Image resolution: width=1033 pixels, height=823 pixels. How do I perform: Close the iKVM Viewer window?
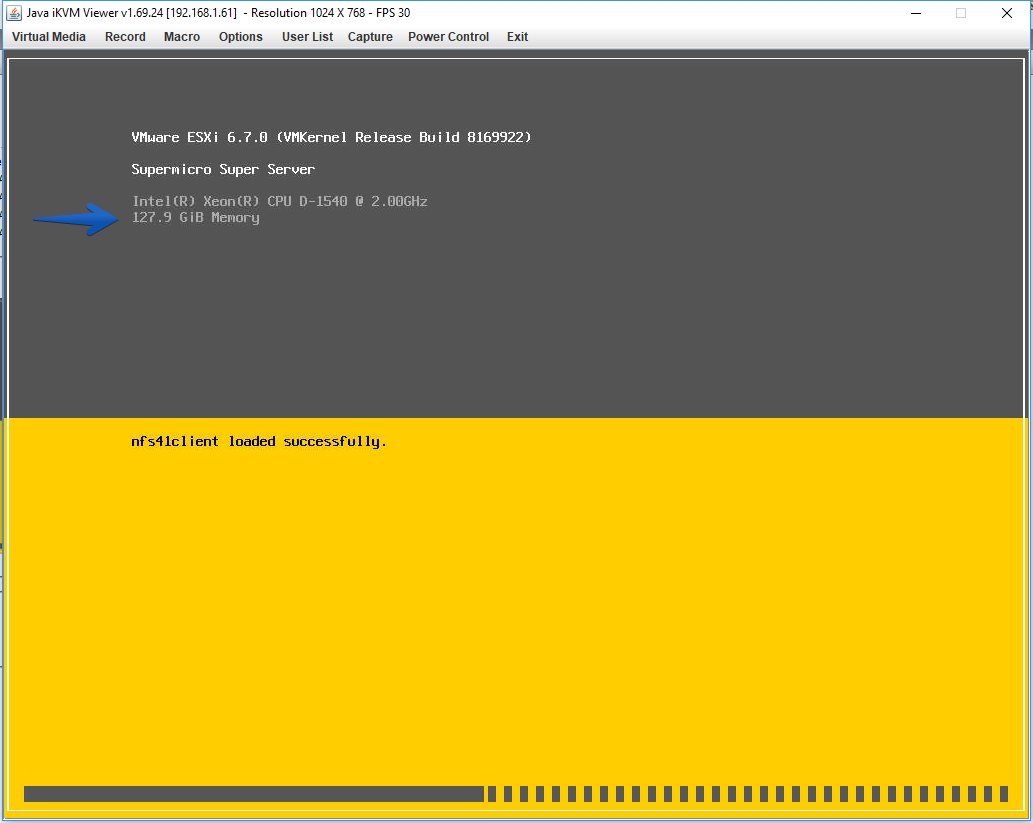[x=1007, y=13]
